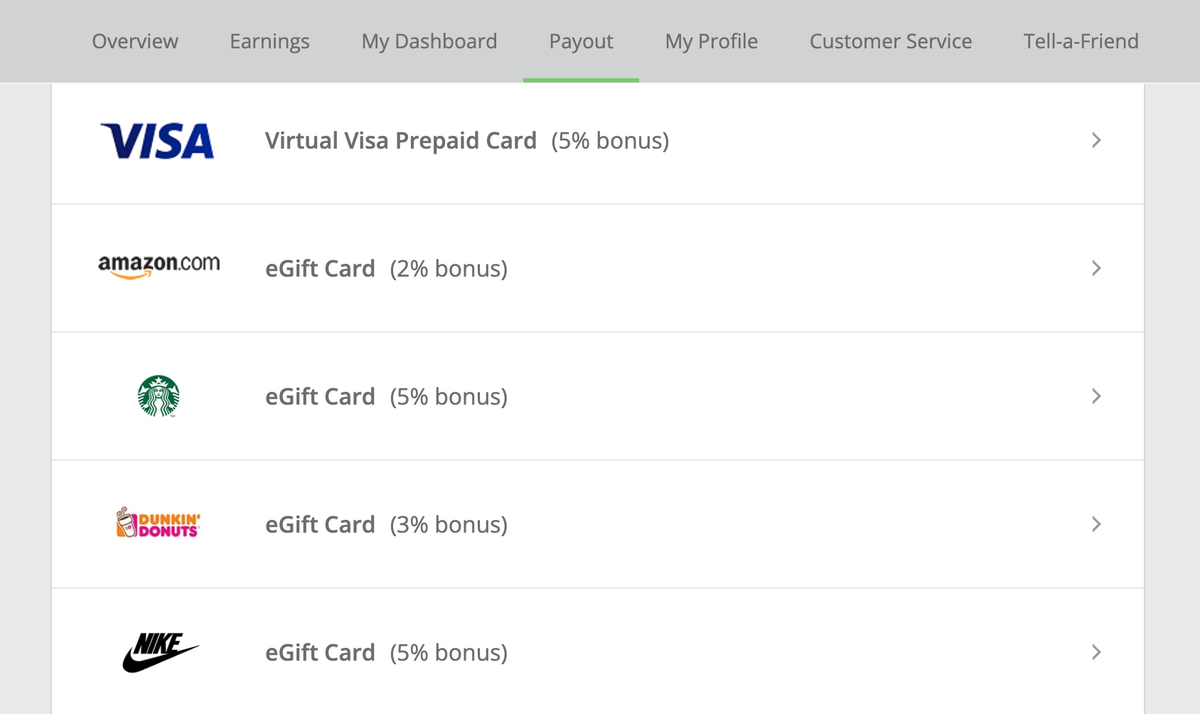Expand the Starbucks eGift Card row chevron
1200x714 pixels.
(x=1096, y=396)
